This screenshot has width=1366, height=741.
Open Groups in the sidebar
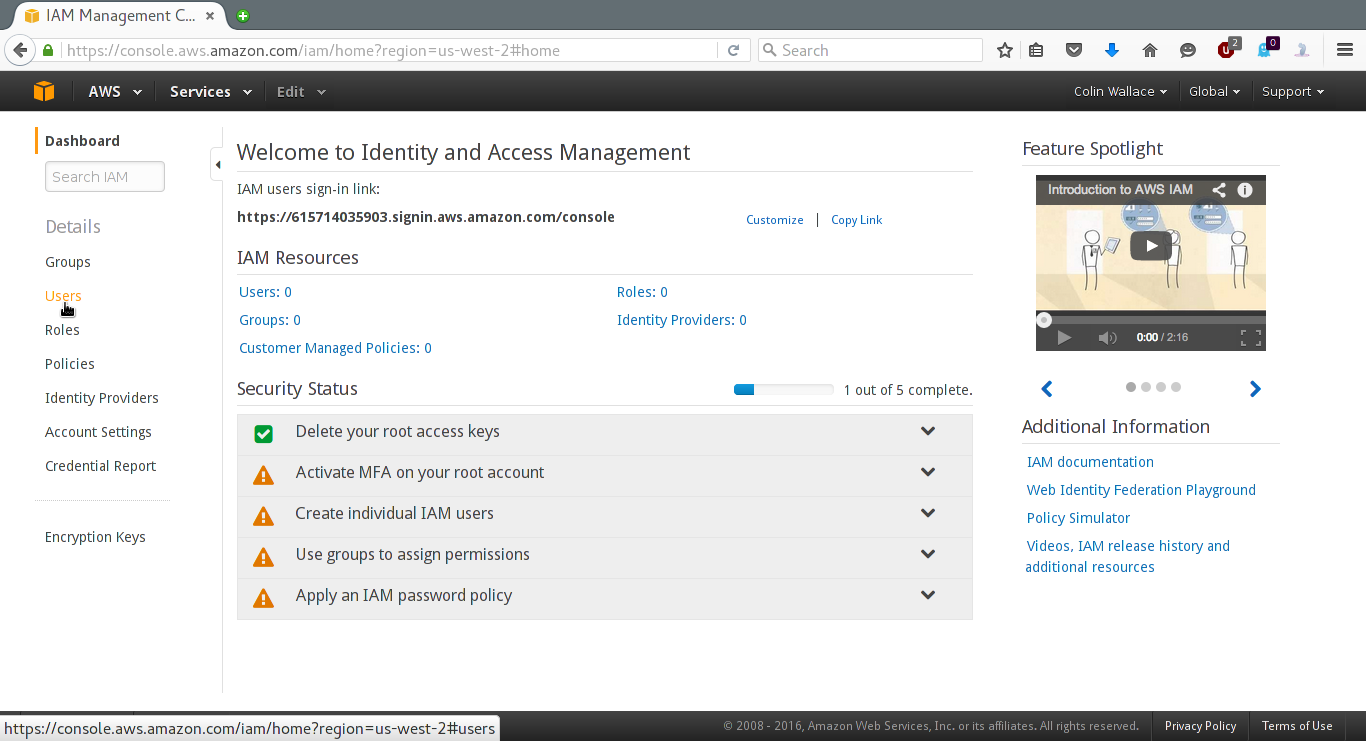[68, 262]
